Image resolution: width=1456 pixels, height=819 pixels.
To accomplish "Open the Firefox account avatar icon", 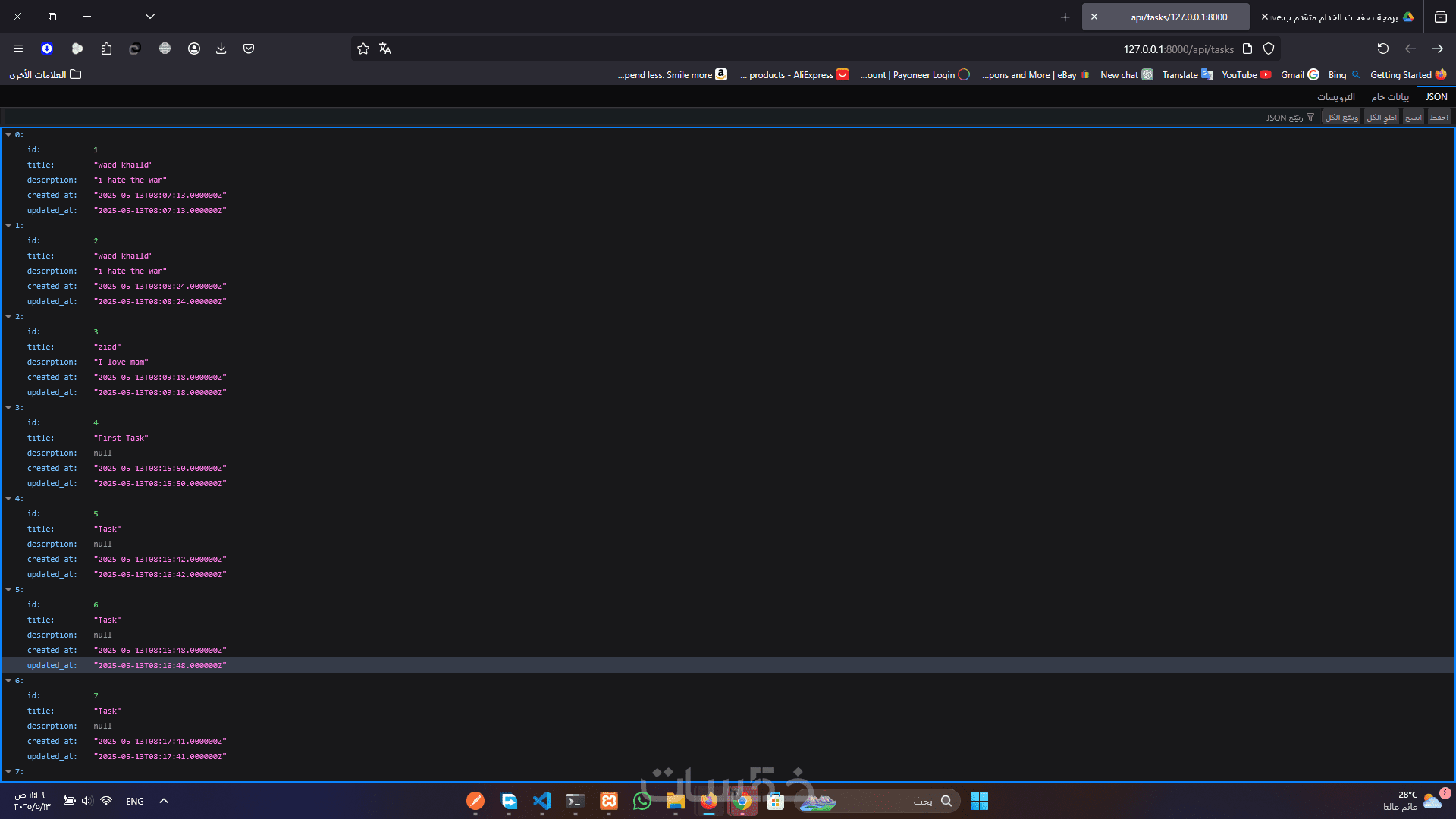I will pyautogui.click(x=194, y=49).
